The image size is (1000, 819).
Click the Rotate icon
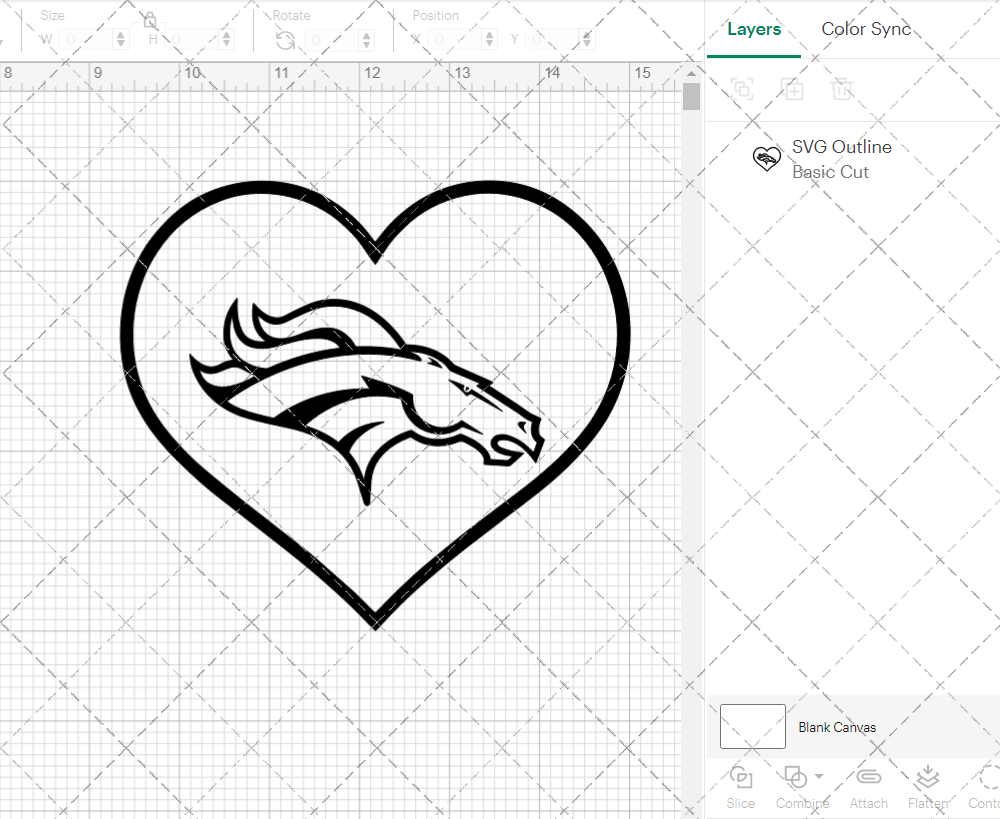(285, 40)
